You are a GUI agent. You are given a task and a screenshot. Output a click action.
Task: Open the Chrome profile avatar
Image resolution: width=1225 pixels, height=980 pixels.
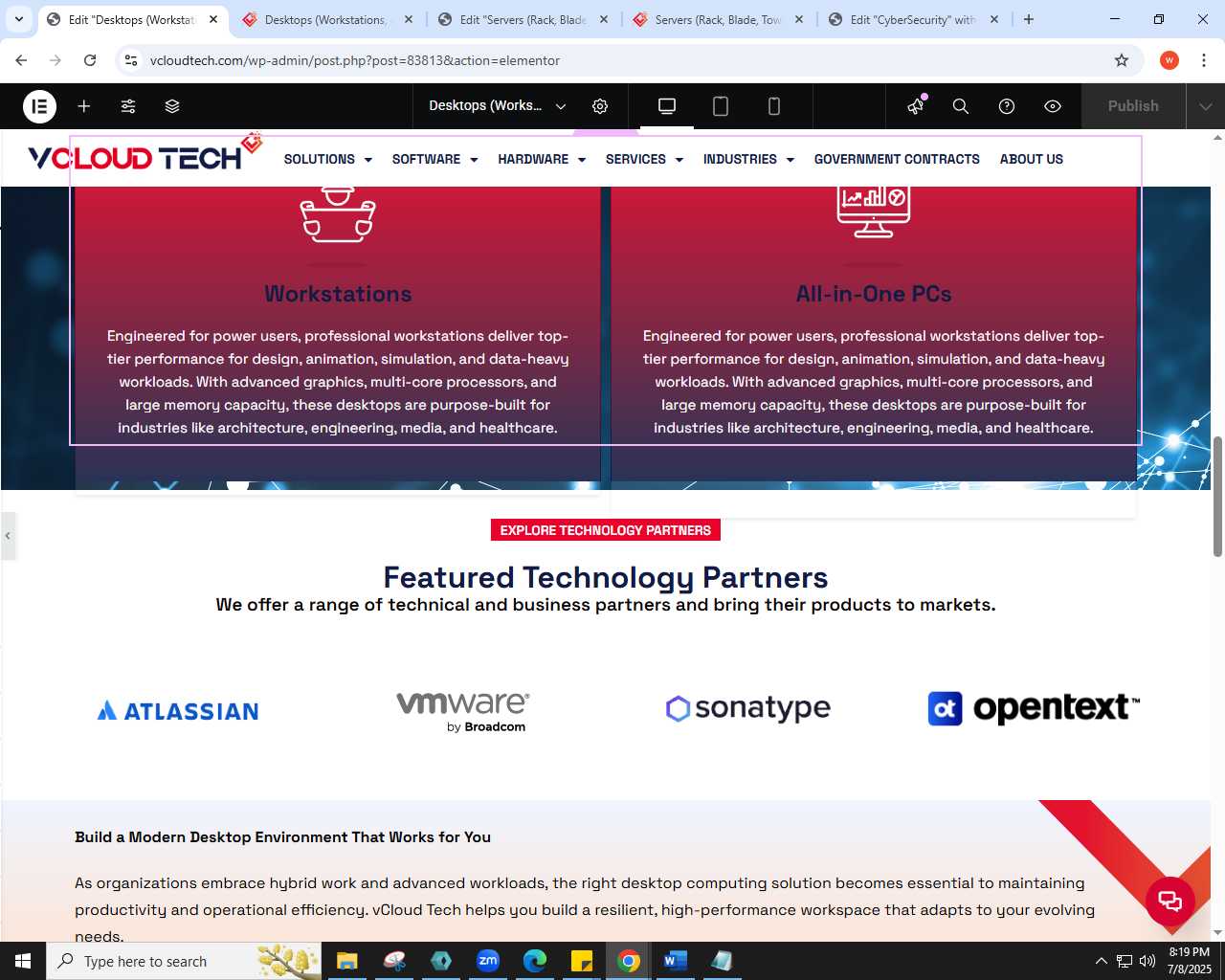click(1169, 60)
